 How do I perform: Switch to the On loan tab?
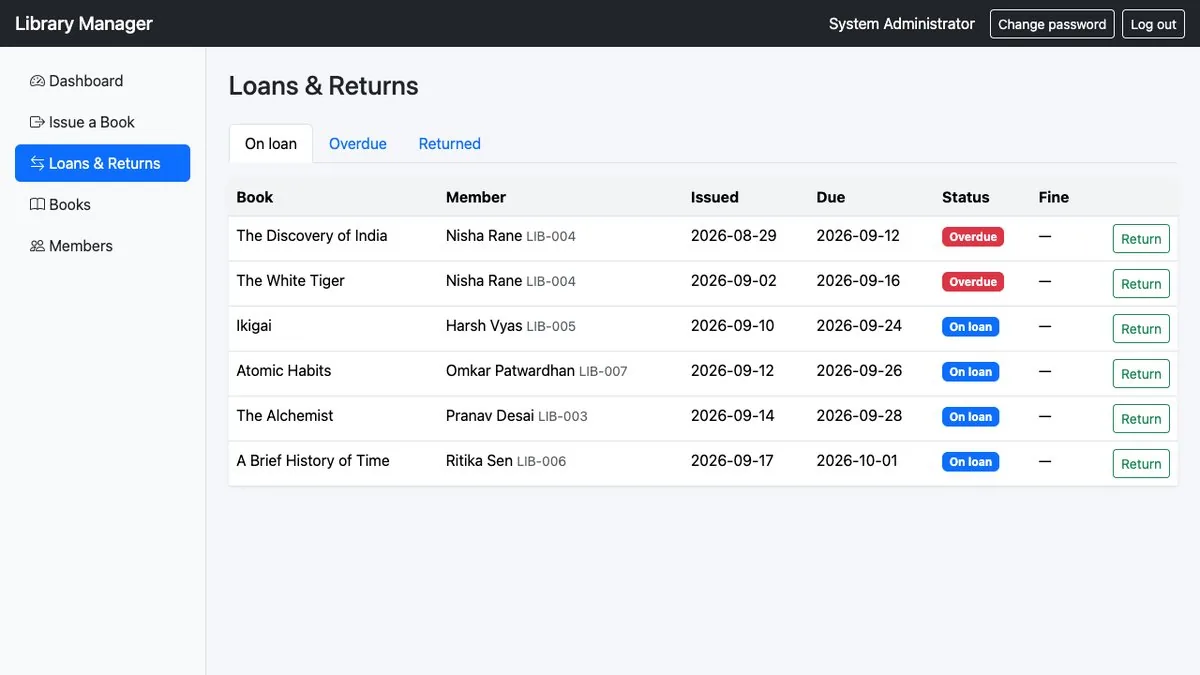point(271,143)
